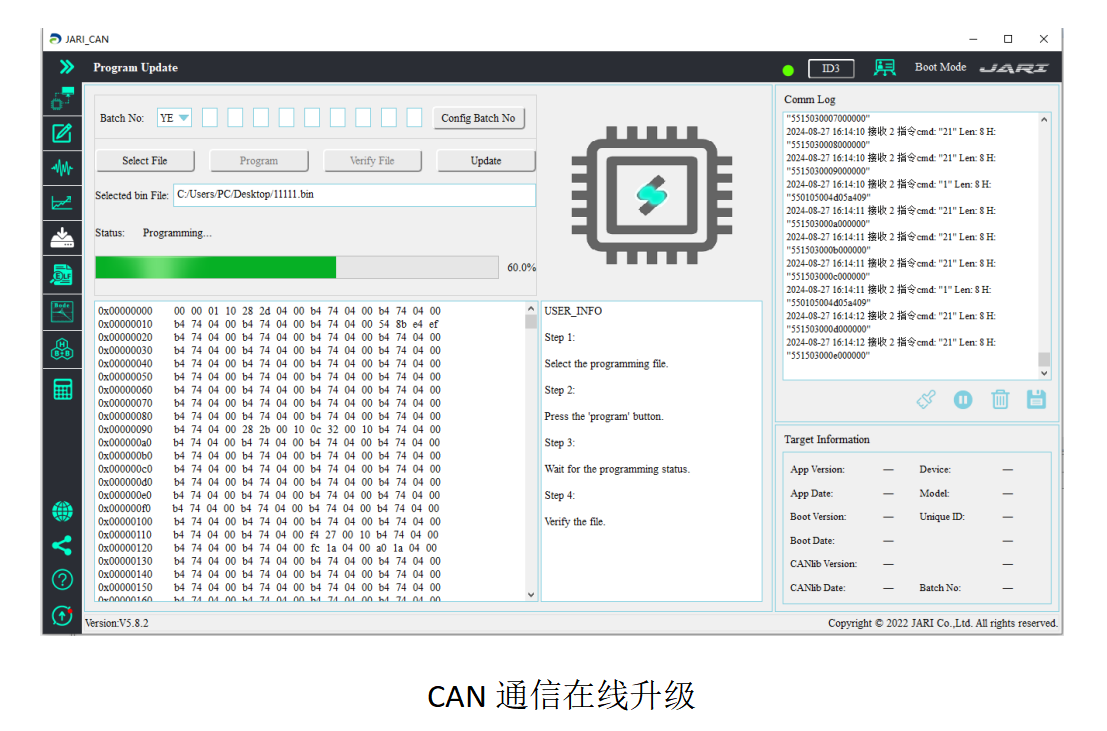This screenshot has width=1107, height=731.
Task: Click the share icon in the sidebar
Action: tap(62, 545)
